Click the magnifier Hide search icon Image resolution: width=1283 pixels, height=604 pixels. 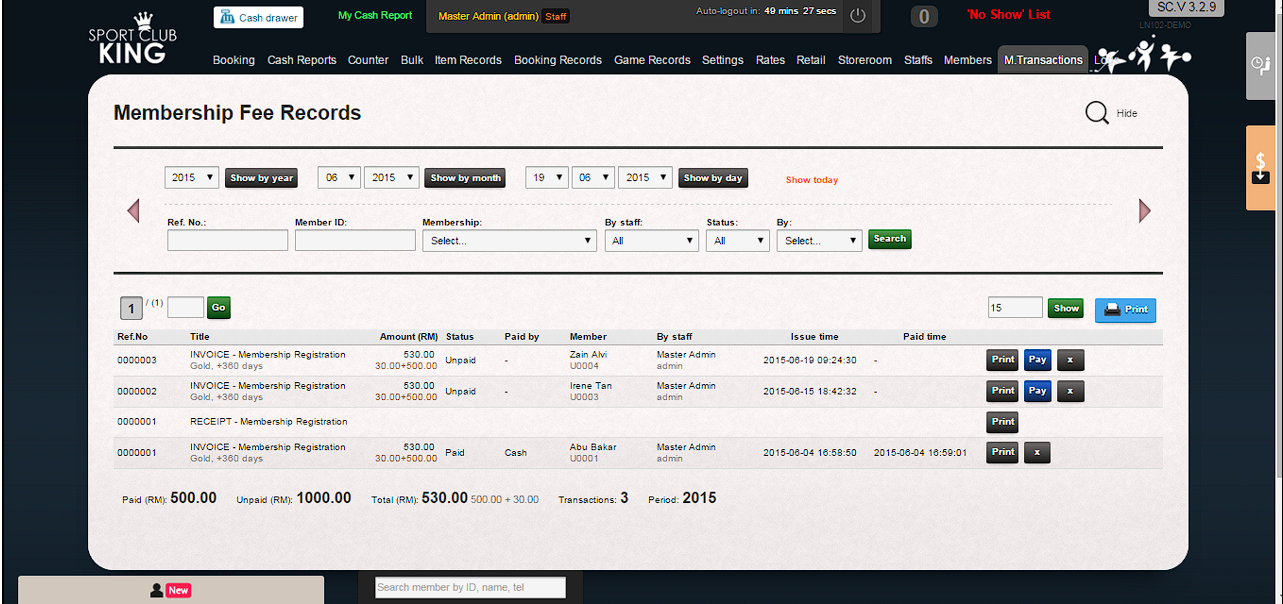[1097, 113]
